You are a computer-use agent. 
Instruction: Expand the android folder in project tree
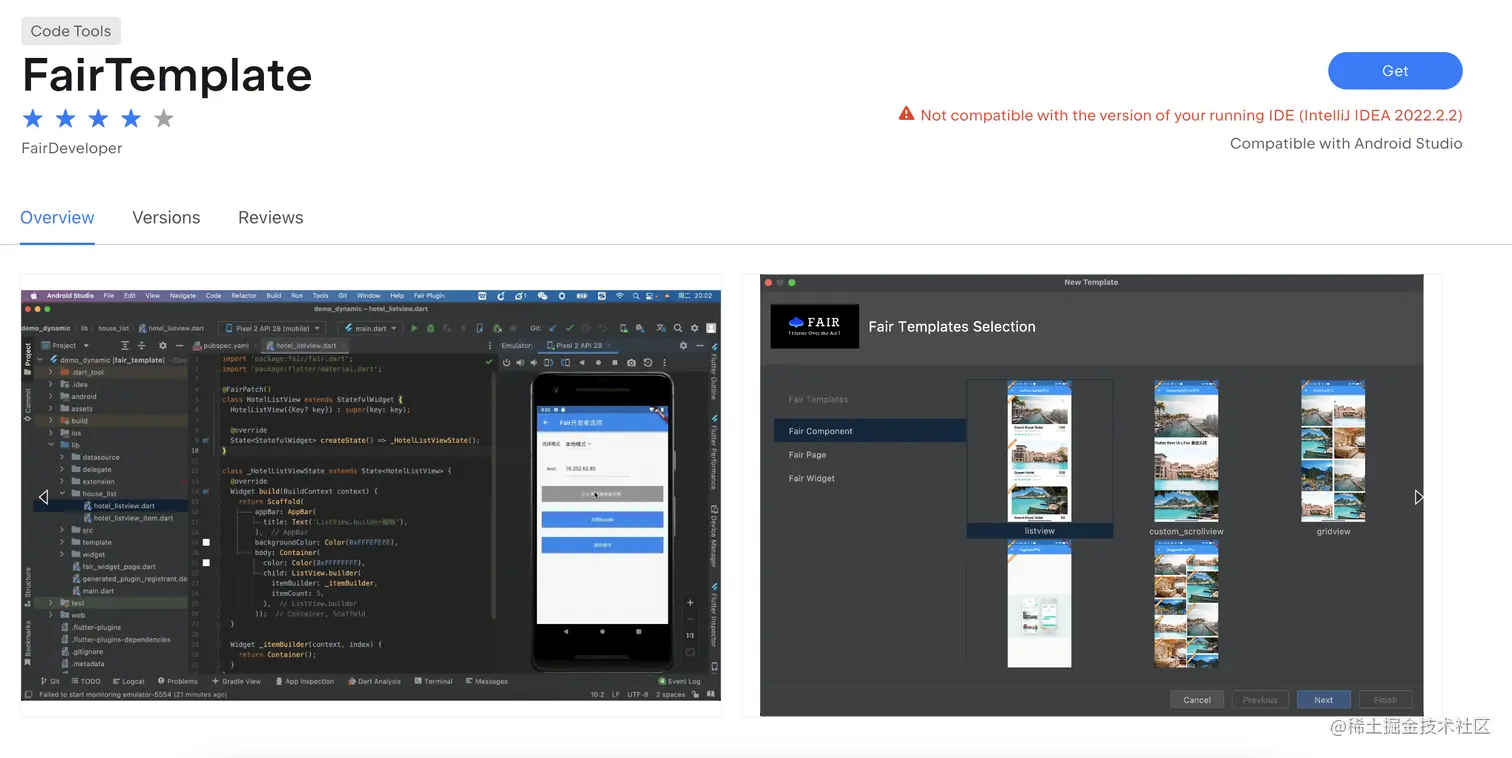tap(51, 397)
